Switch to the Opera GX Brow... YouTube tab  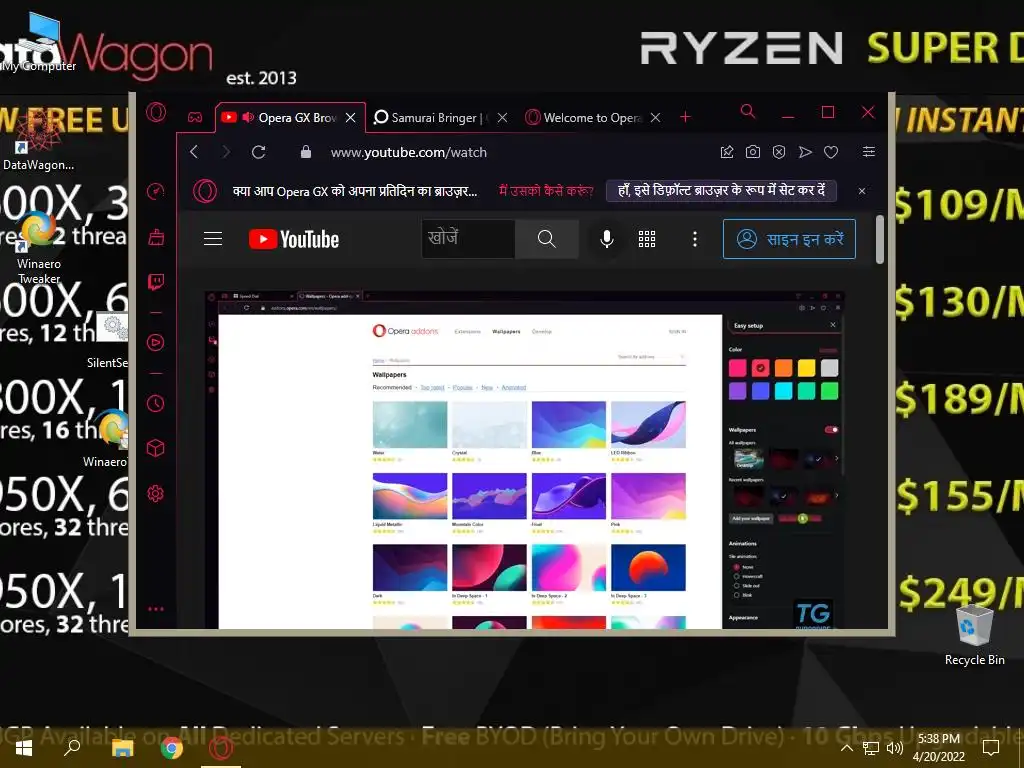click(x=291, y=118)
